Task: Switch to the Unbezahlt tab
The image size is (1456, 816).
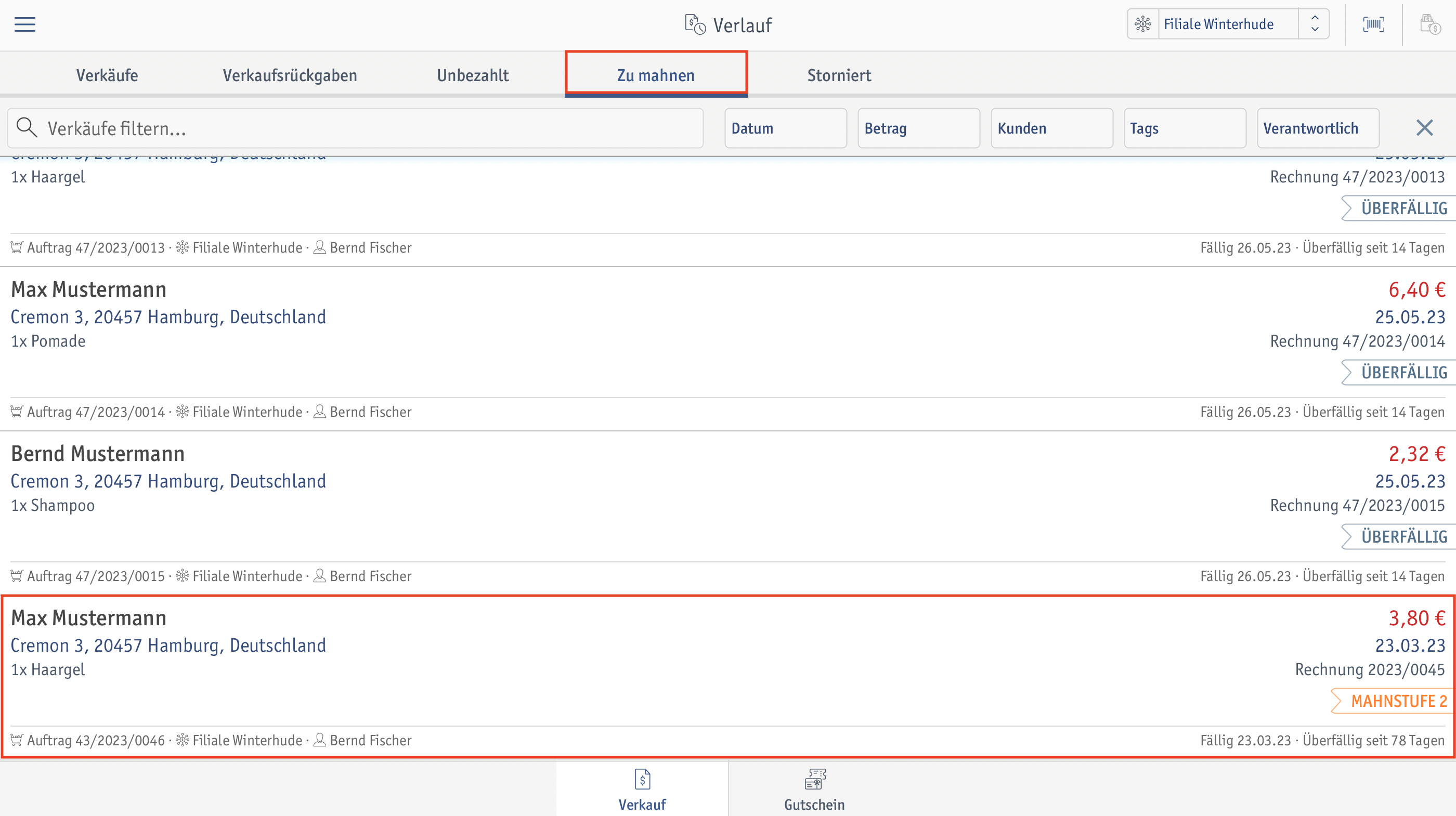Action: 473,75
